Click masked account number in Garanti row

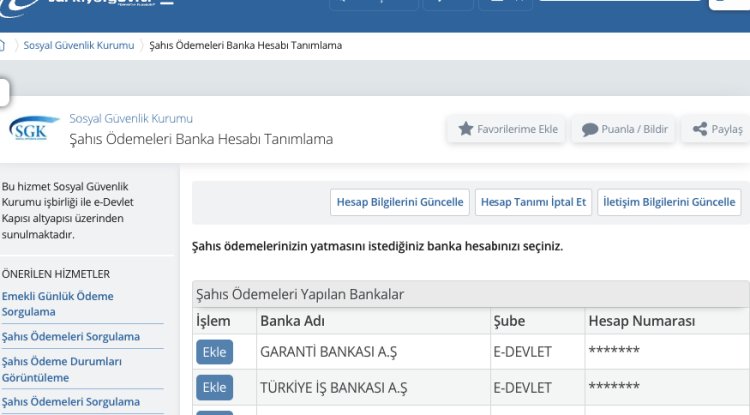tap(667, 351)
